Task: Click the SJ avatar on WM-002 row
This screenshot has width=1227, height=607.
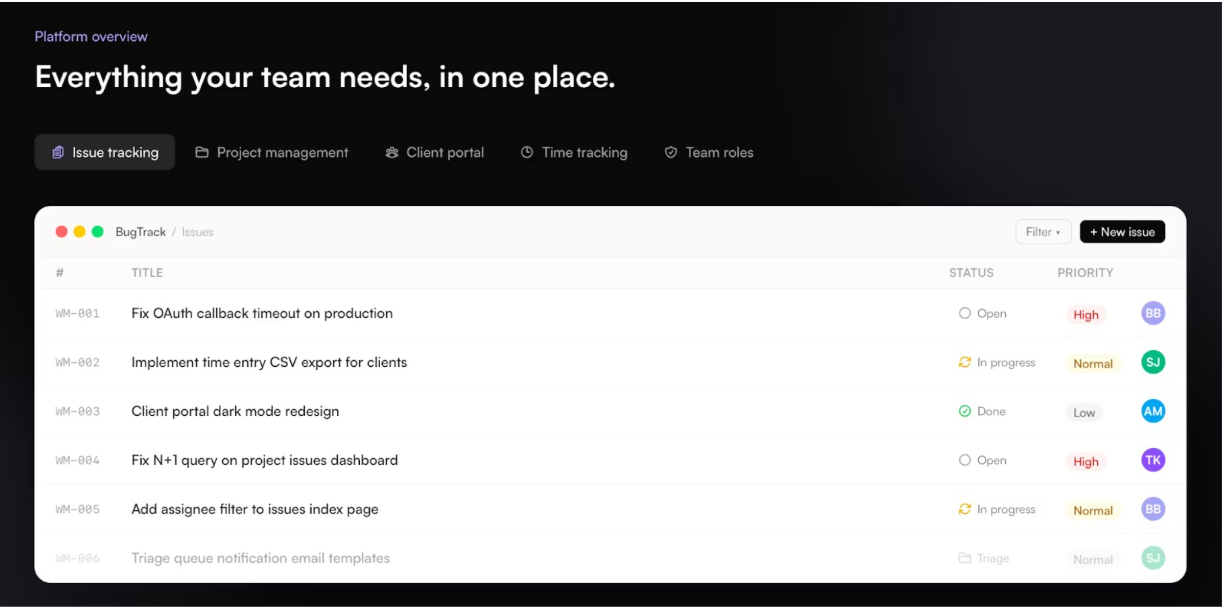Action: (x=1153, y=362)
